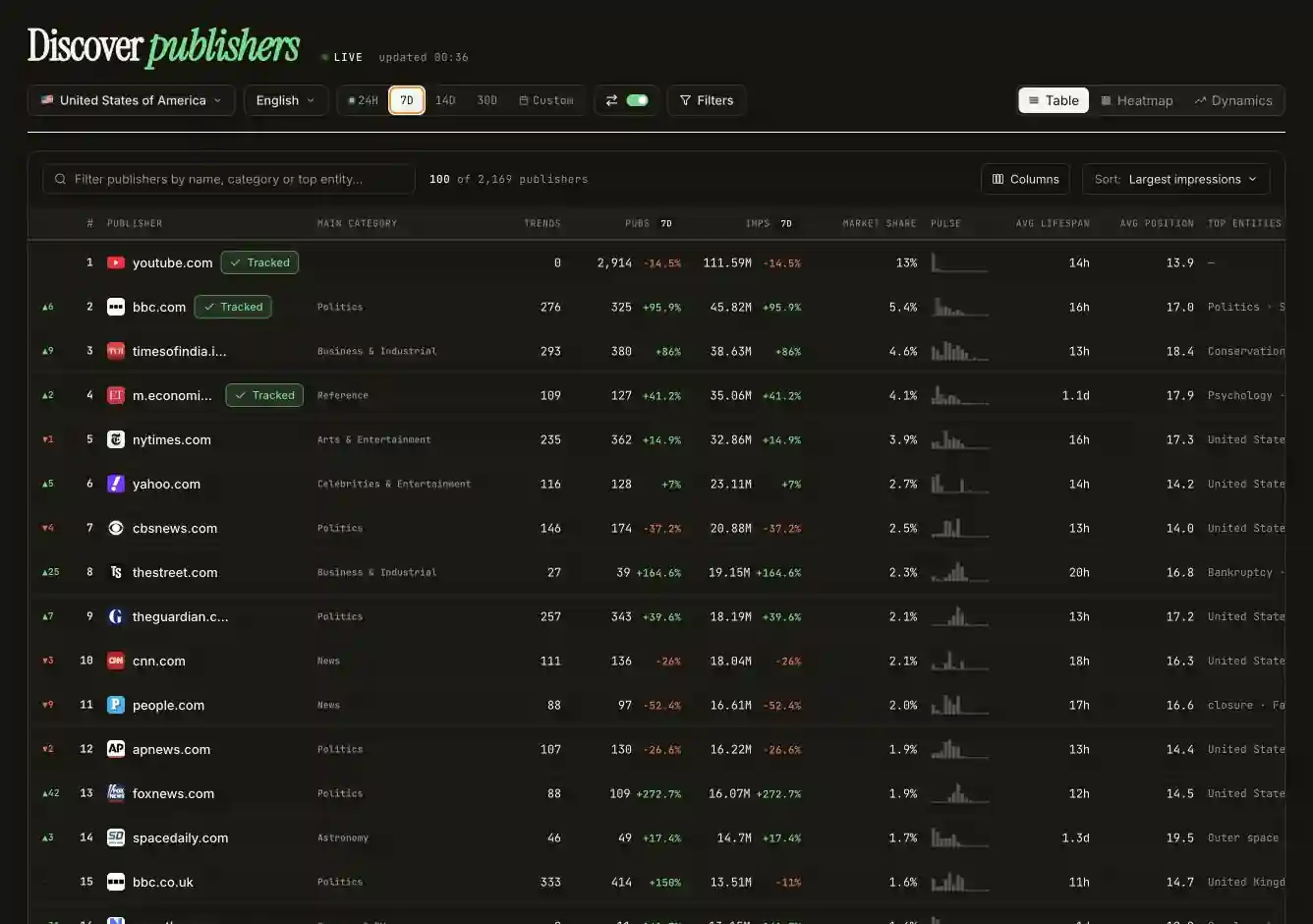Open the English language dropdown

(x=286, y=100)
